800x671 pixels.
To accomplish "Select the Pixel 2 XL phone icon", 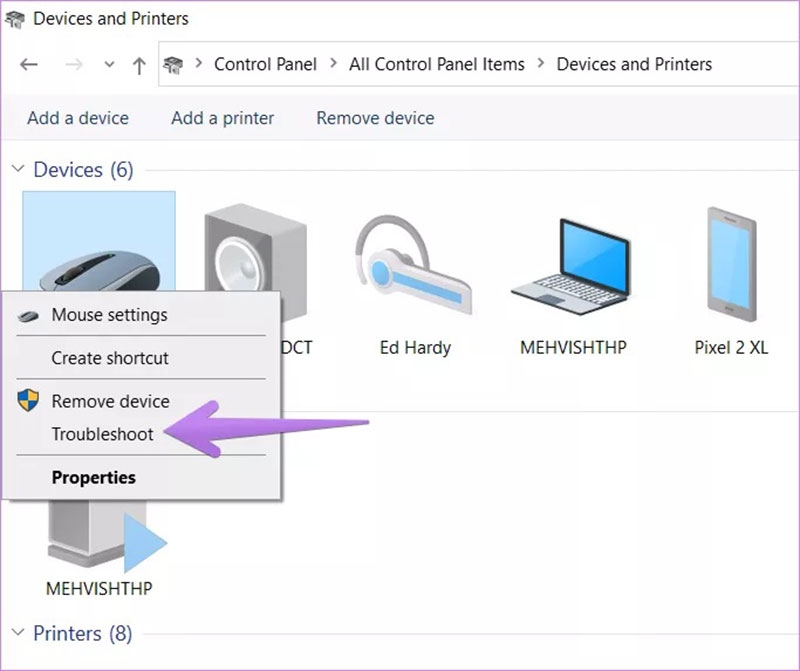I will pyautogui.click(x=732, y=264).
